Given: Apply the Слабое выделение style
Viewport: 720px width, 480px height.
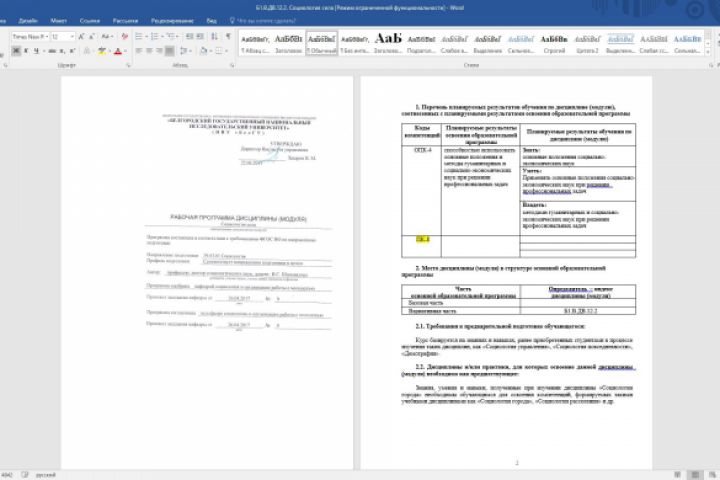Looking at the screenshot, I should (x=454, y=43).
